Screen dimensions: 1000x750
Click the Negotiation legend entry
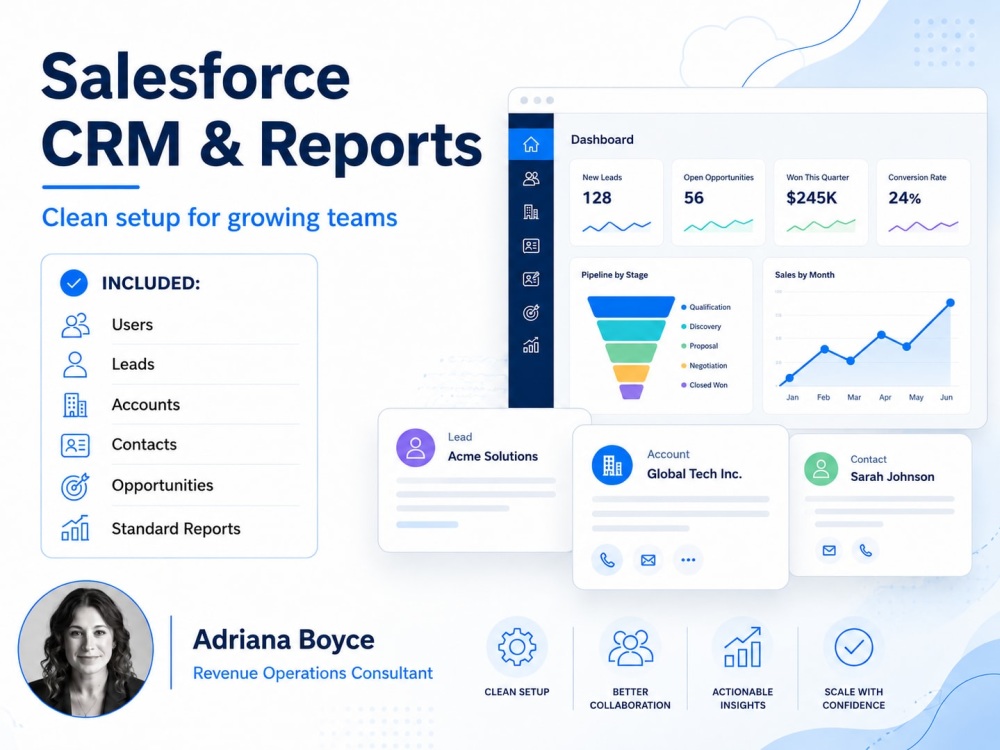(x=704, y=365)
